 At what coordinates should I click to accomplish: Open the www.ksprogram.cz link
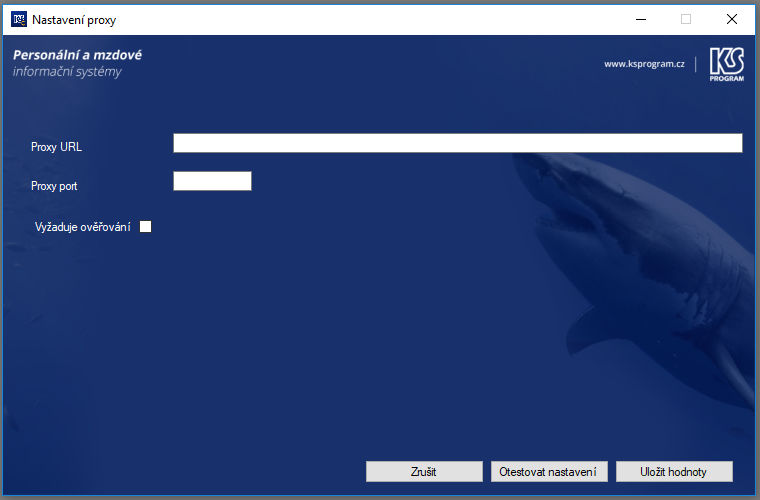tap(644, 64)
